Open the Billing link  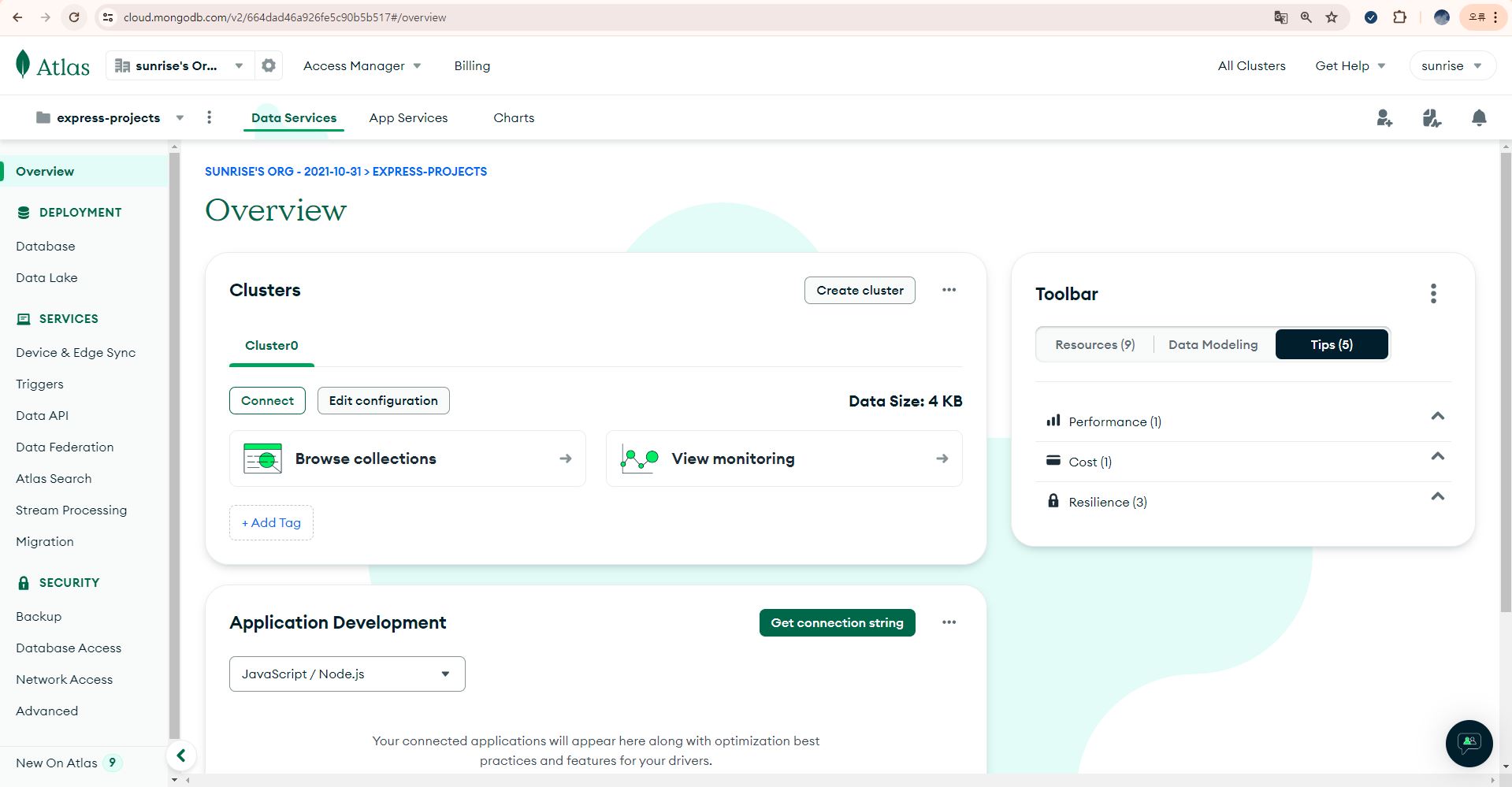point(472,66)
